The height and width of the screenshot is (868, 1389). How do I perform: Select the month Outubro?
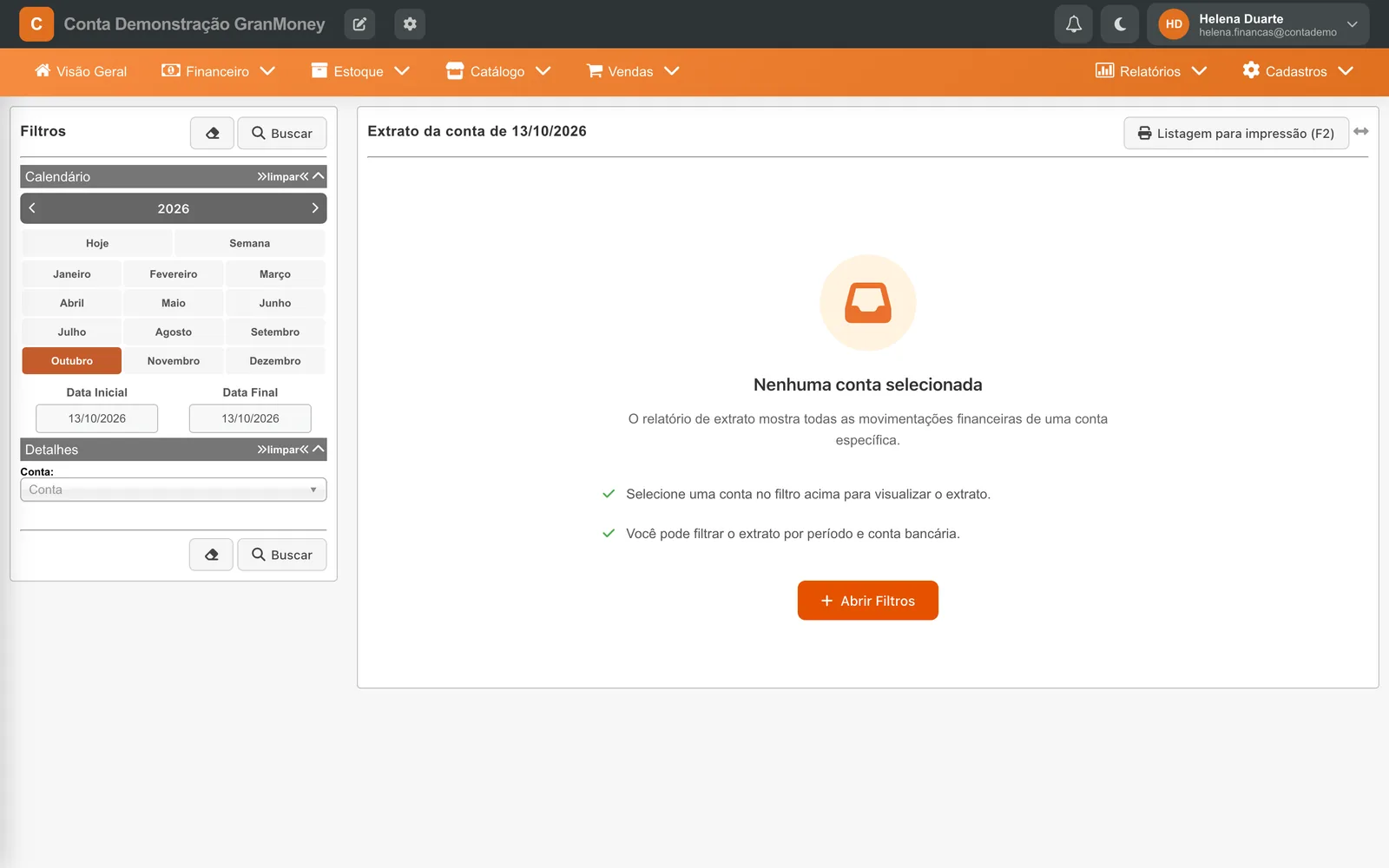tap(72, 361)
